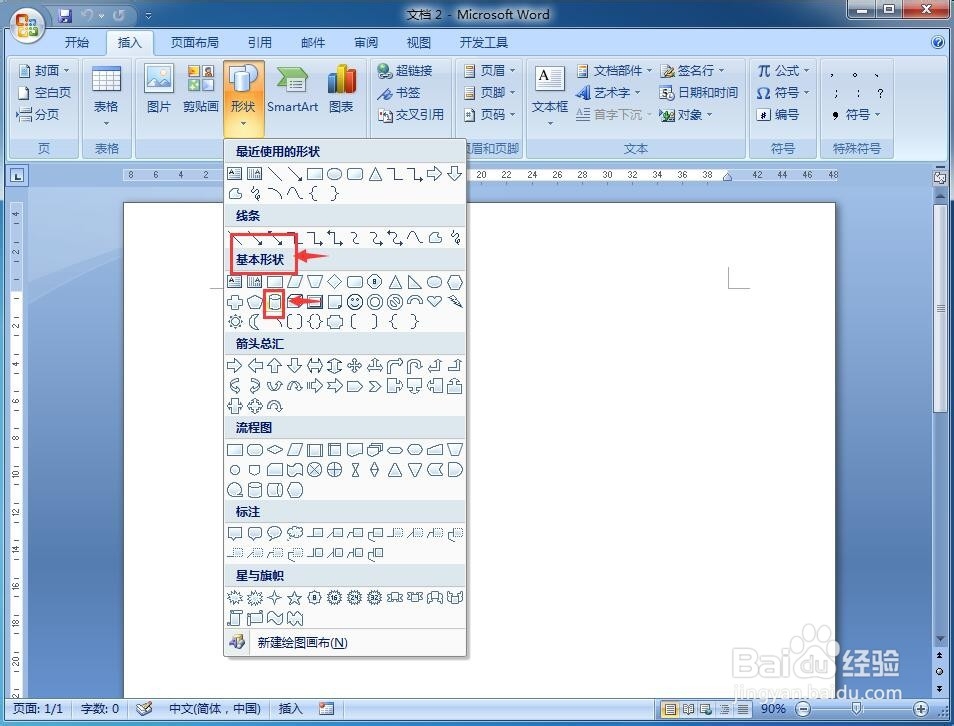Choose the quad arrow in block arrows
The image size is (954, 726).
tap(355, 366)
